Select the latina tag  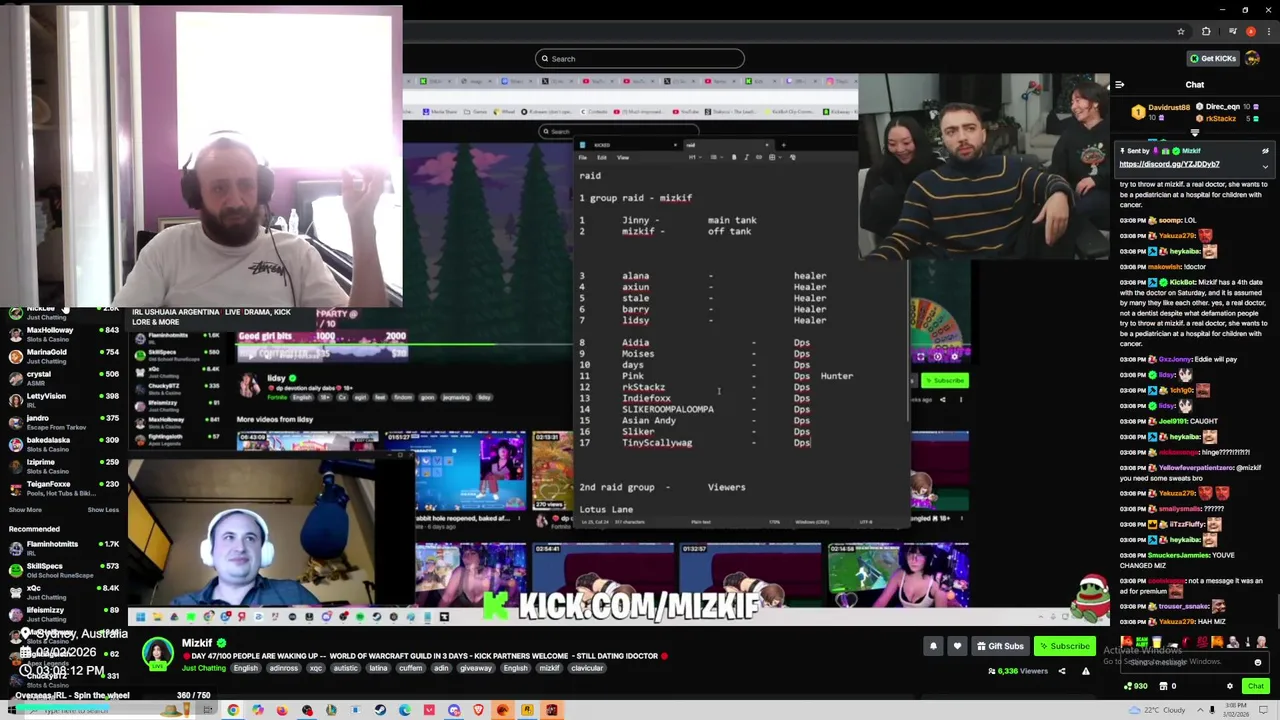pyautogui.click(x=378, y=668)
